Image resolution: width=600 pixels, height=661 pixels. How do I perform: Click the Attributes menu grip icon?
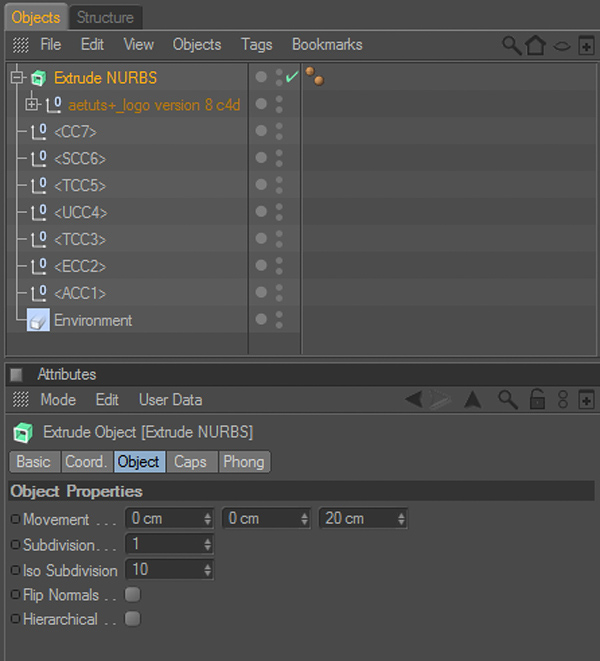click(x=21, y=399)
